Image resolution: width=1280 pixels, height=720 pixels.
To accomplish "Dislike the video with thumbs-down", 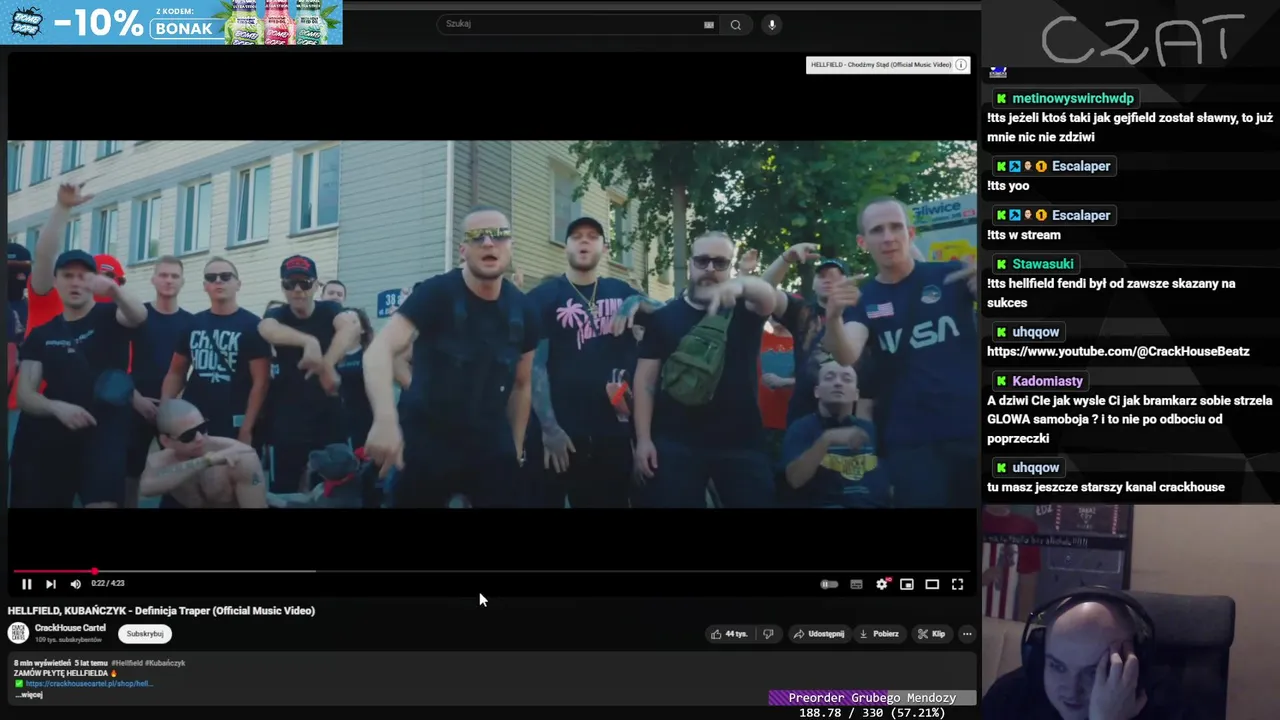I will [768, 634].
